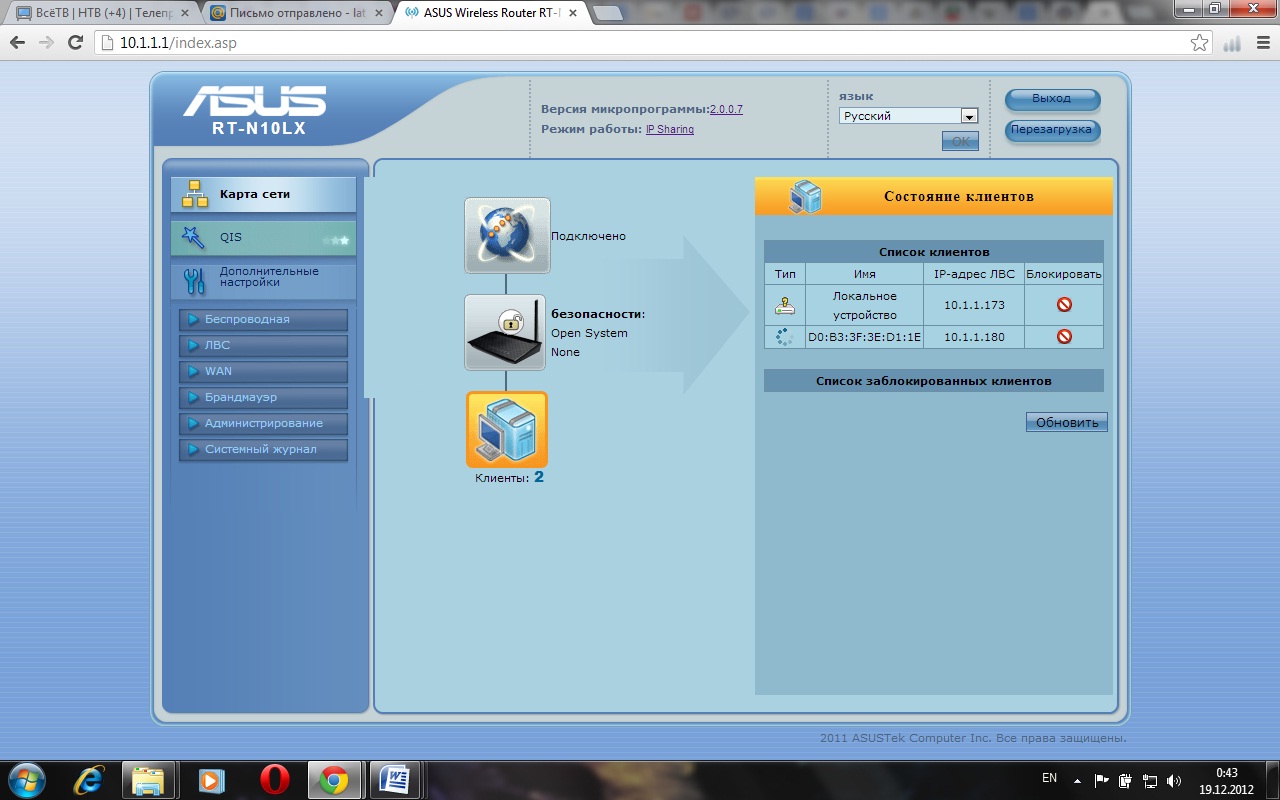Click the tools icon for Дополнительные настройки
The image size is (1280, 800).
tap(195, 281)
